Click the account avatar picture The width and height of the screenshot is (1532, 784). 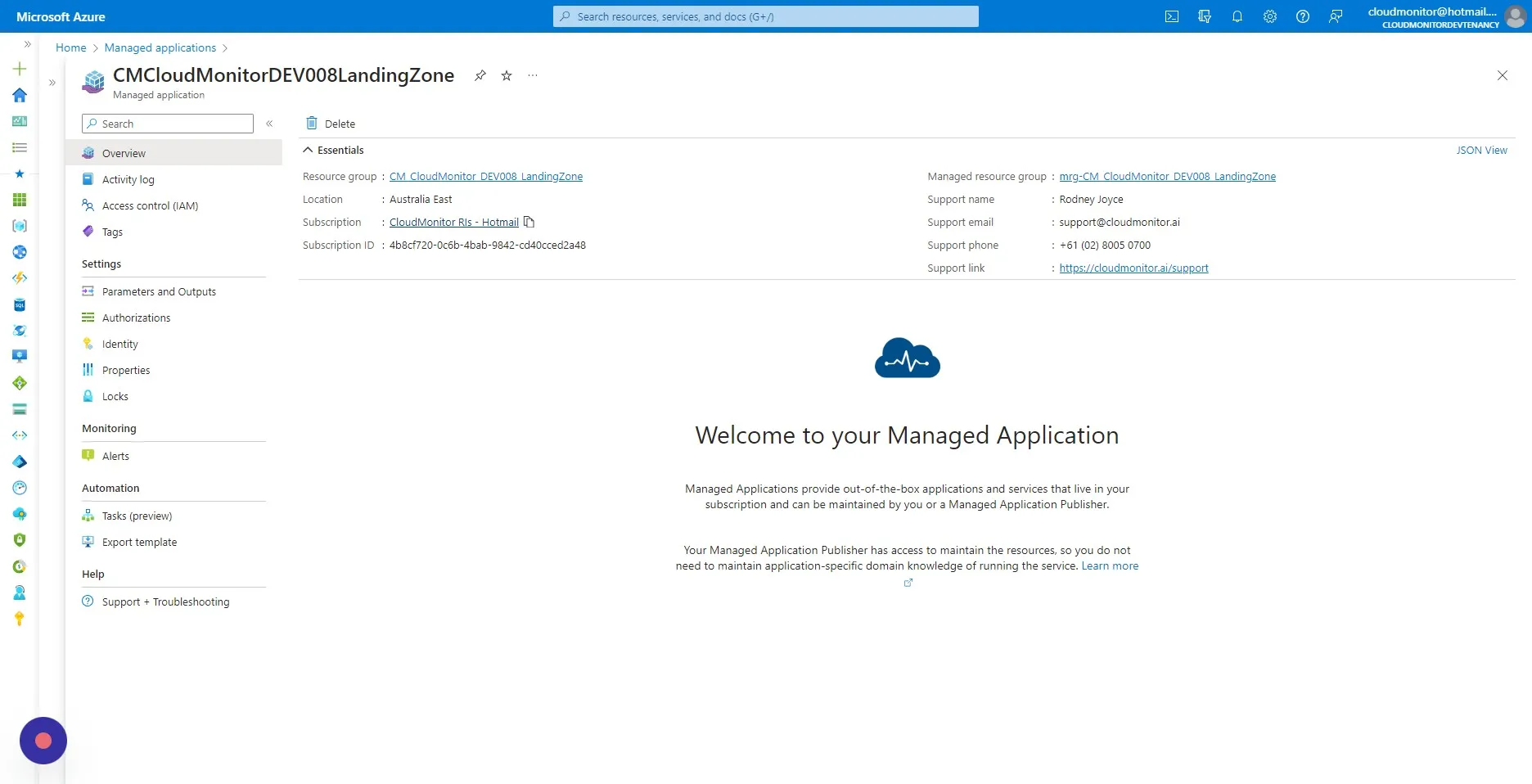[1515, 16]
